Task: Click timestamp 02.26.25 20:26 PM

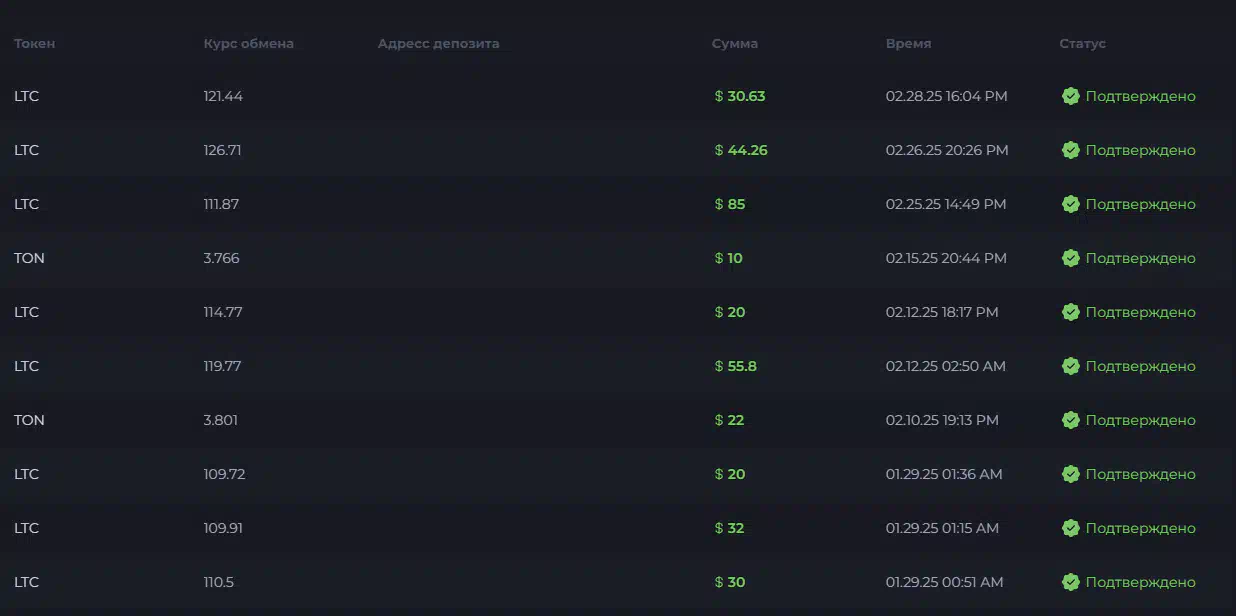Action: [947, 150]
